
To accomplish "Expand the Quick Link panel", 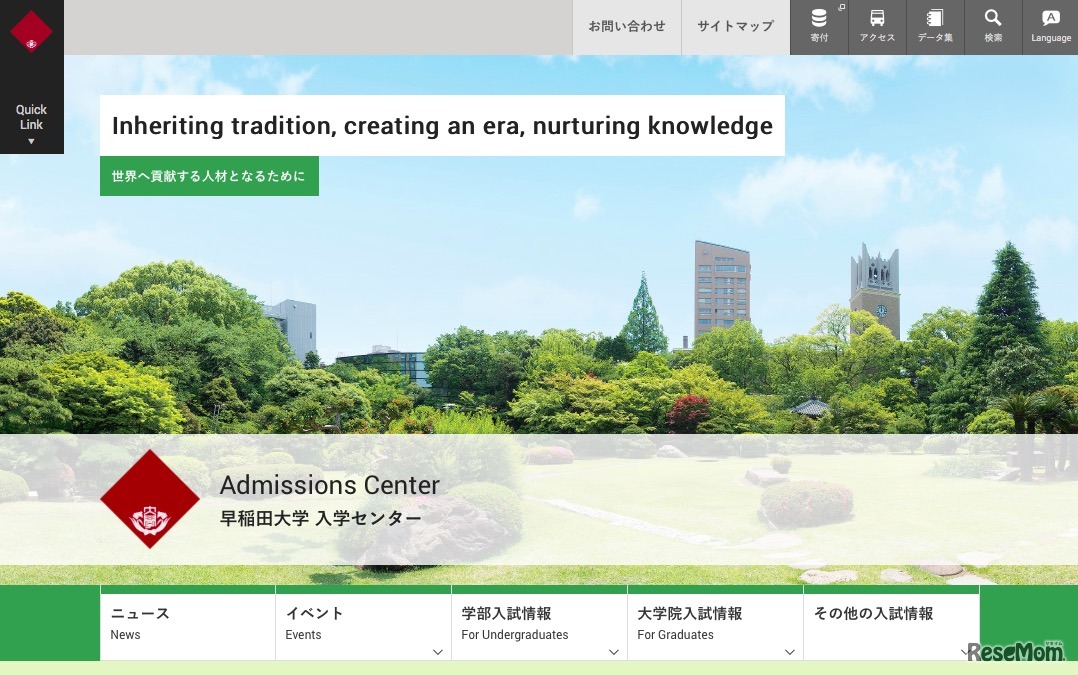I will [x=31, y=124].
